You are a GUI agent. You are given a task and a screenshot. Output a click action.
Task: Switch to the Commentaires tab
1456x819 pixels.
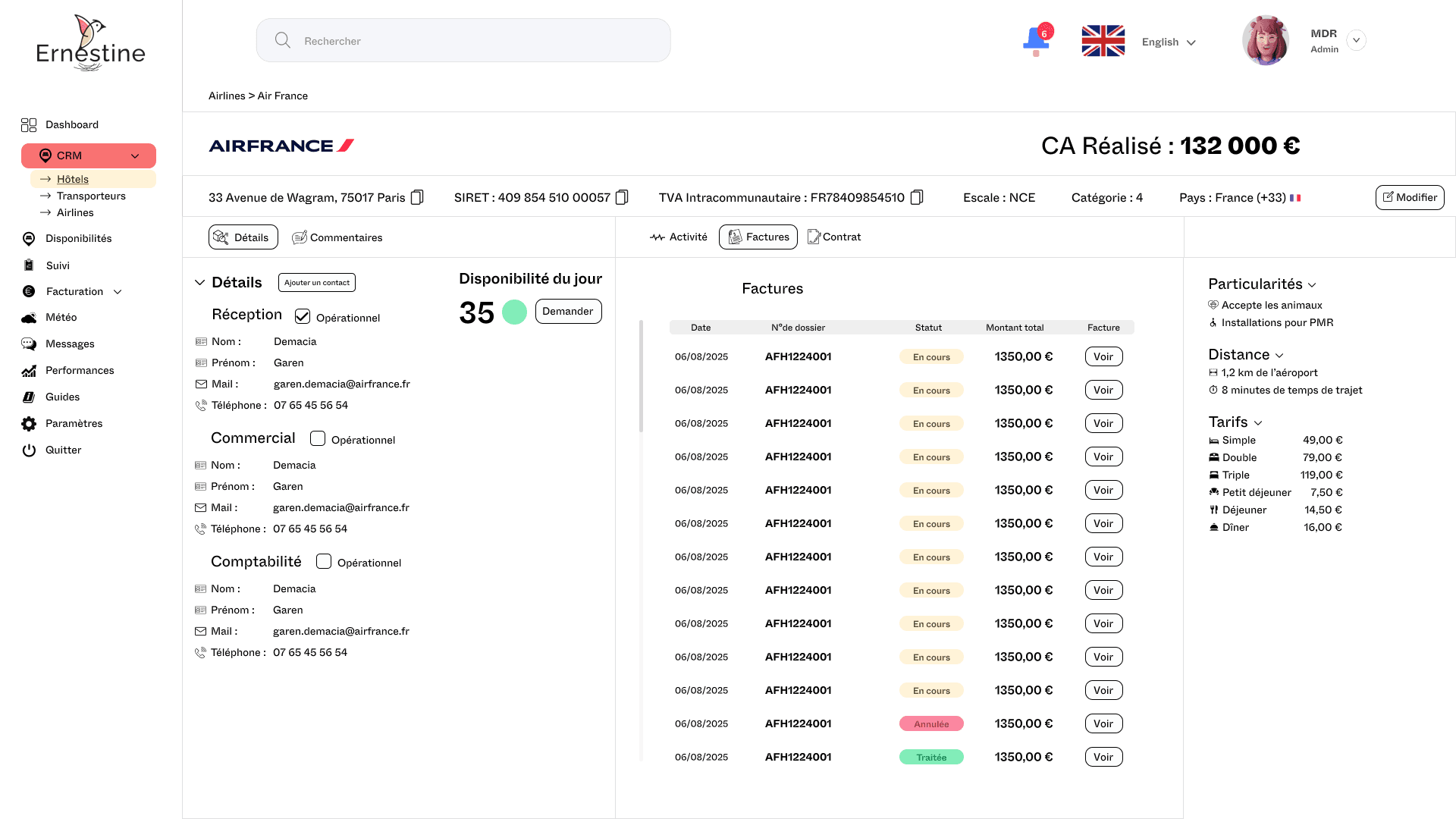pyautogui.click(x=337, y=237)
